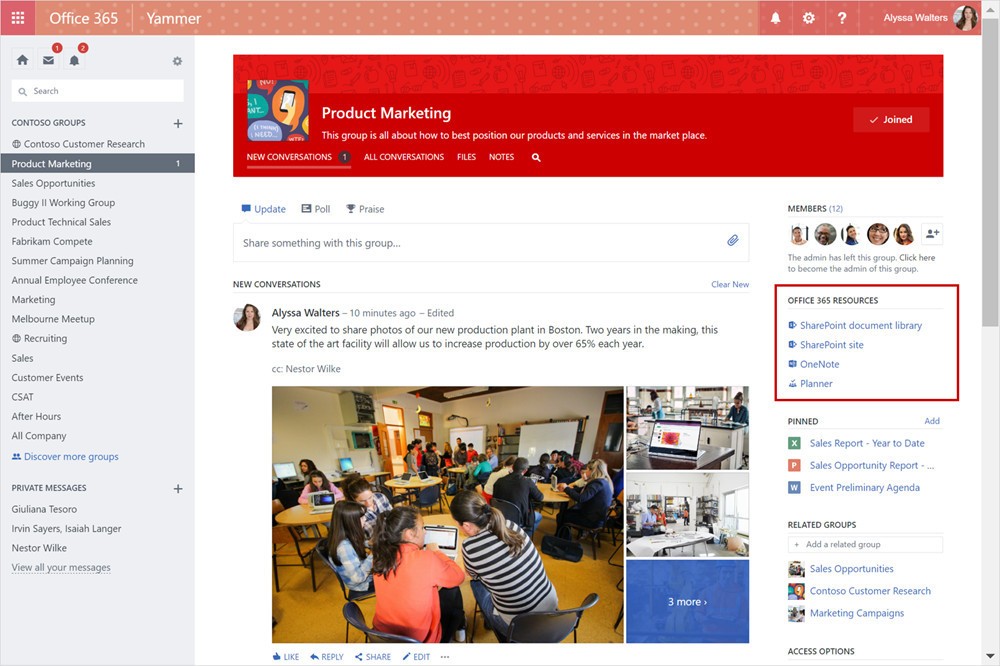This screenshot has height=666, width=1000.
Task: Click Clear New link
Action: [x=730, y=285]
